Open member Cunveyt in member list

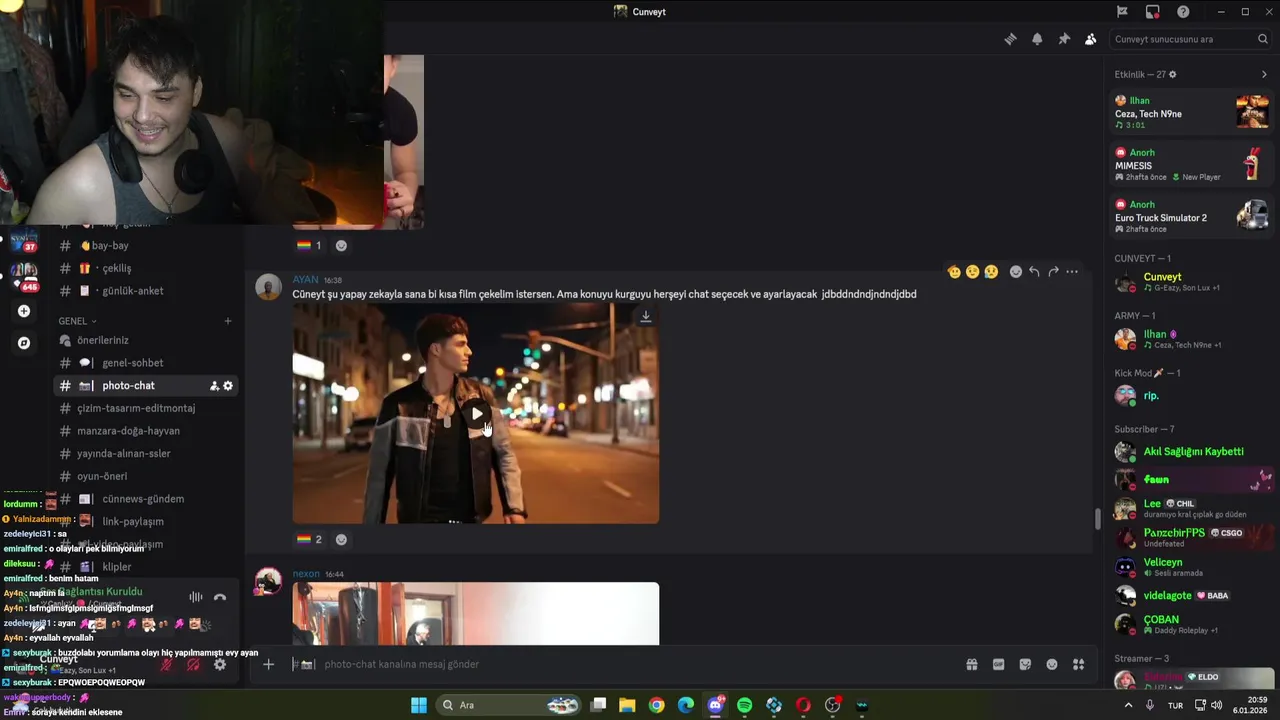(1192, 282)
